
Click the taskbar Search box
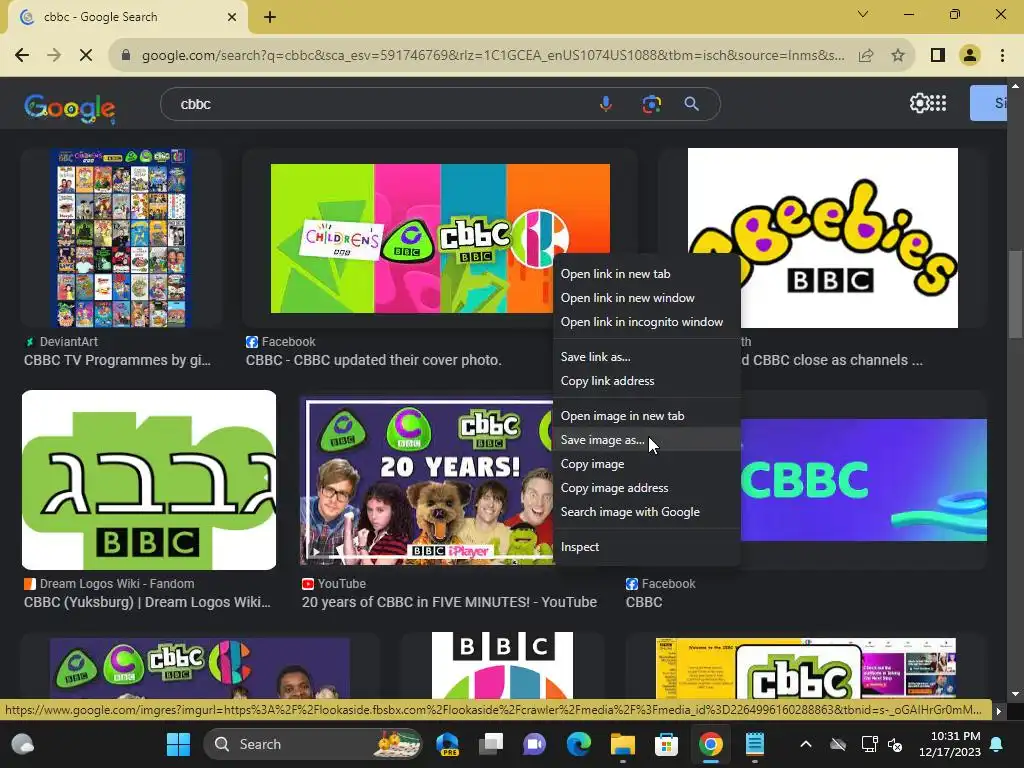(312, 744)
